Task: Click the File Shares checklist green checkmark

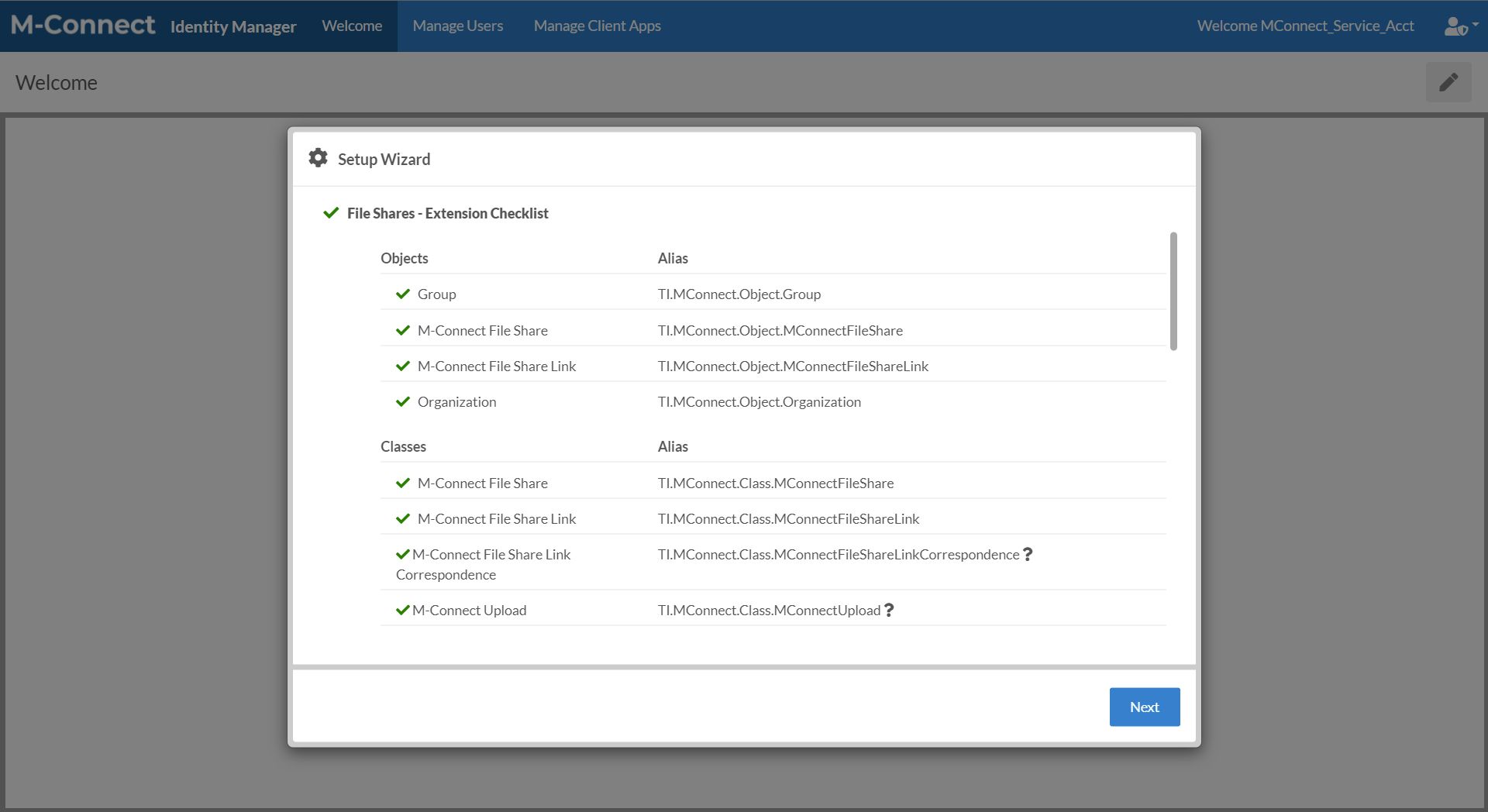Action: (331, 213)
